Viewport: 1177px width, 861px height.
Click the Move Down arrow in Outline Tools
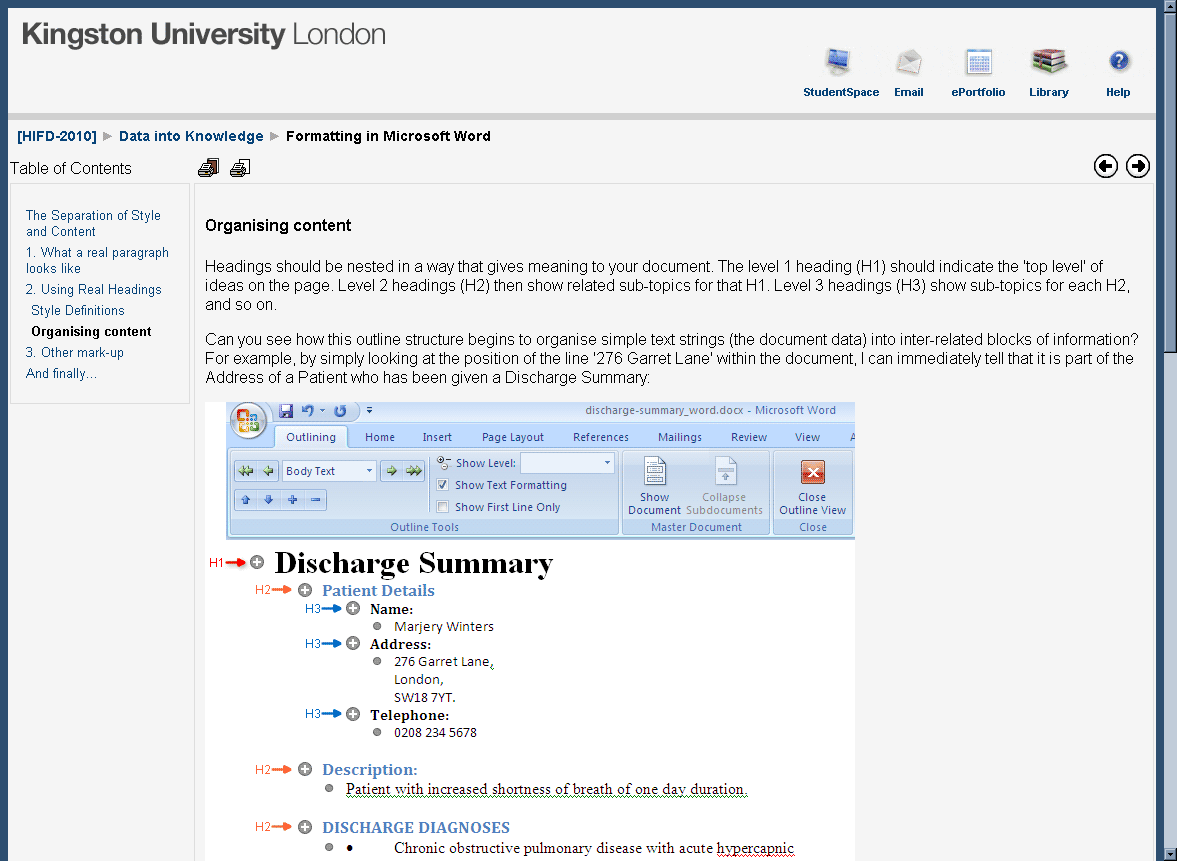(x=269, y=500)
